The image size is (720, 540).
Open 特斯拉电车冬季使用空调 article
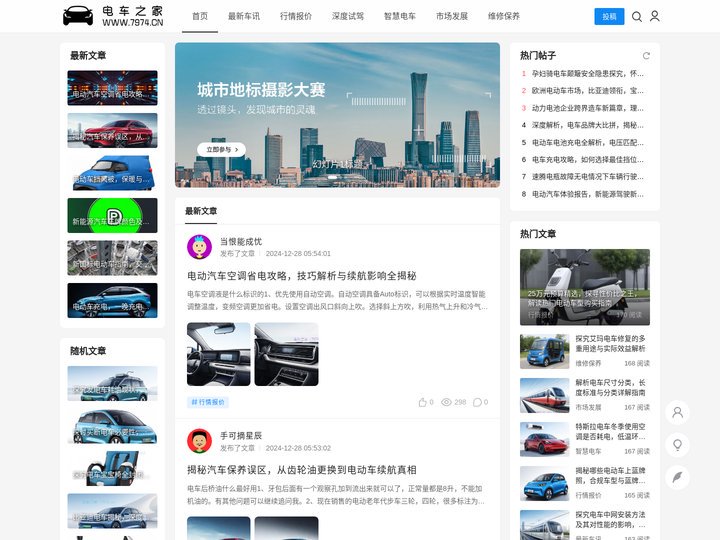(610, 432)
